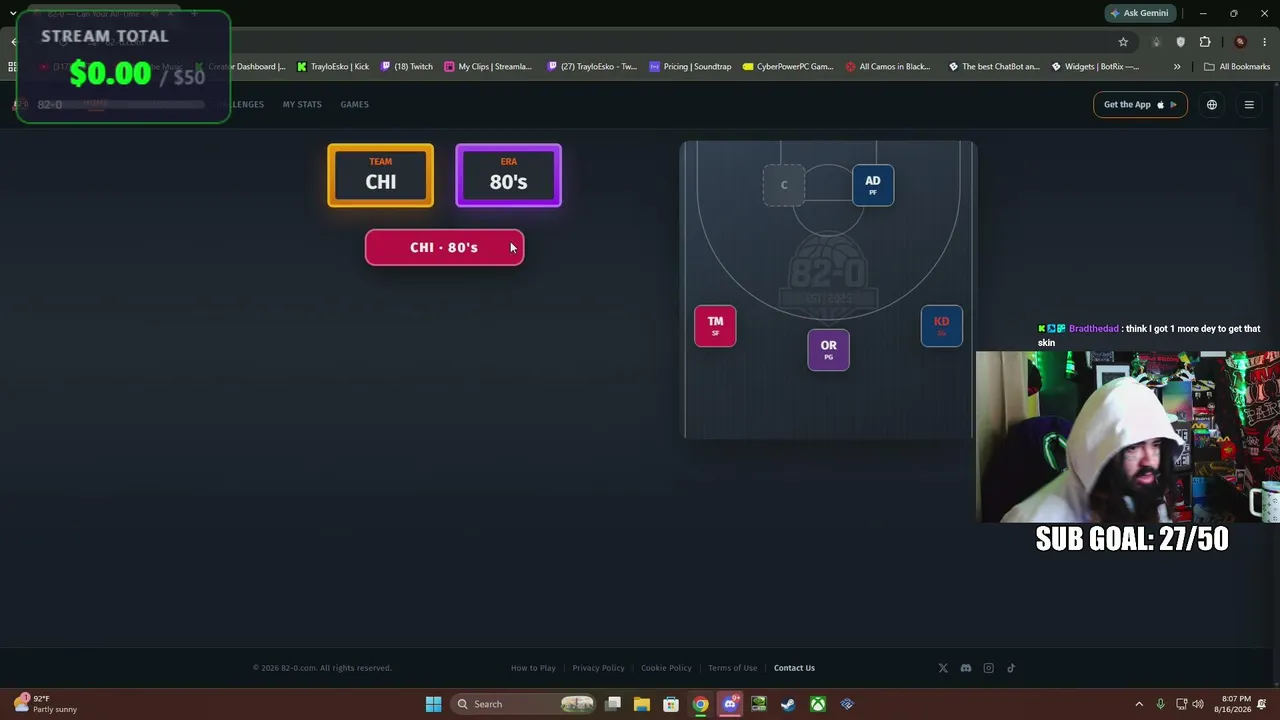Open the X (Twitter) footer link
The height and width of the screenshot is (720, 1280).
(x=943, y=668)
